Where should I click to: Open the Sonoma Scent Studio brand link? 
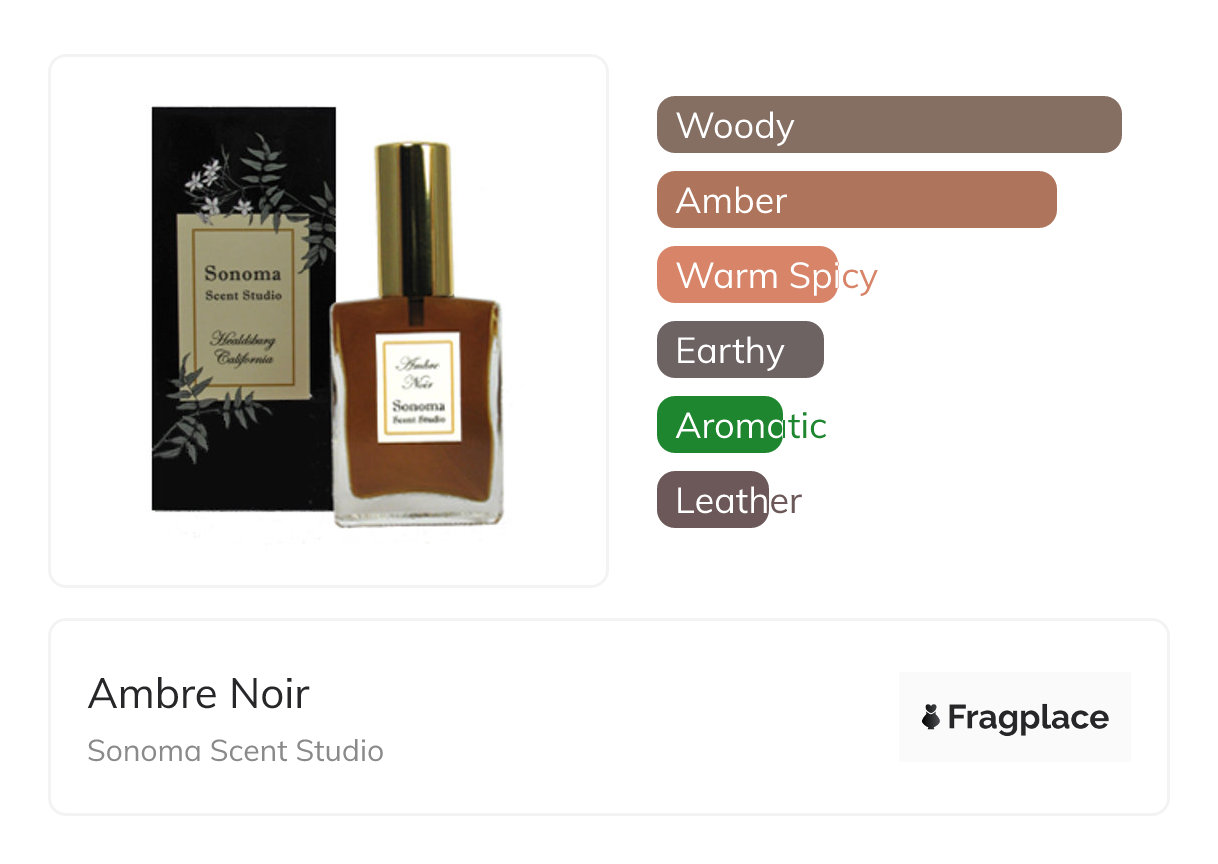point(236,750)
